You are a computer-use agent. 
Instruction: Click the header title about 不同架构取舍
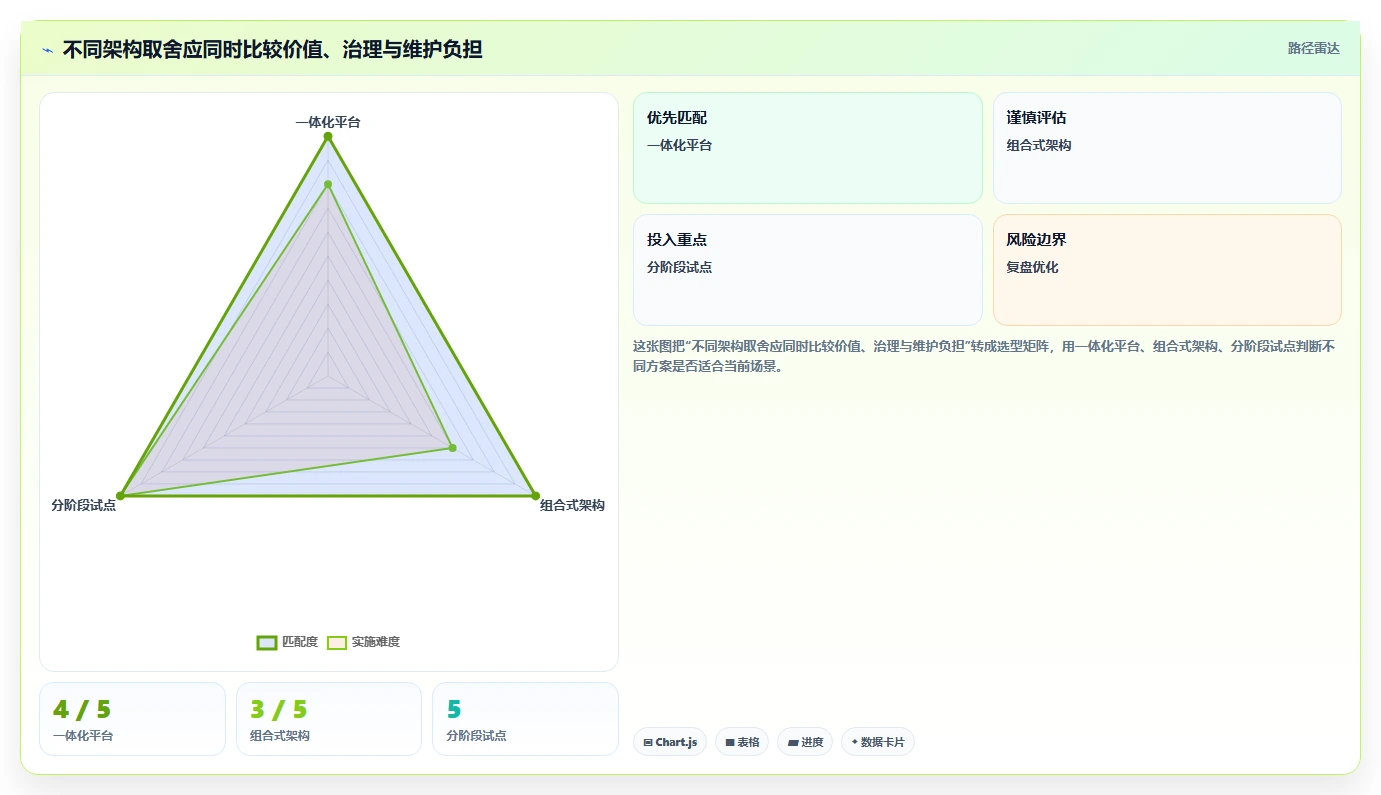(273, 49)
